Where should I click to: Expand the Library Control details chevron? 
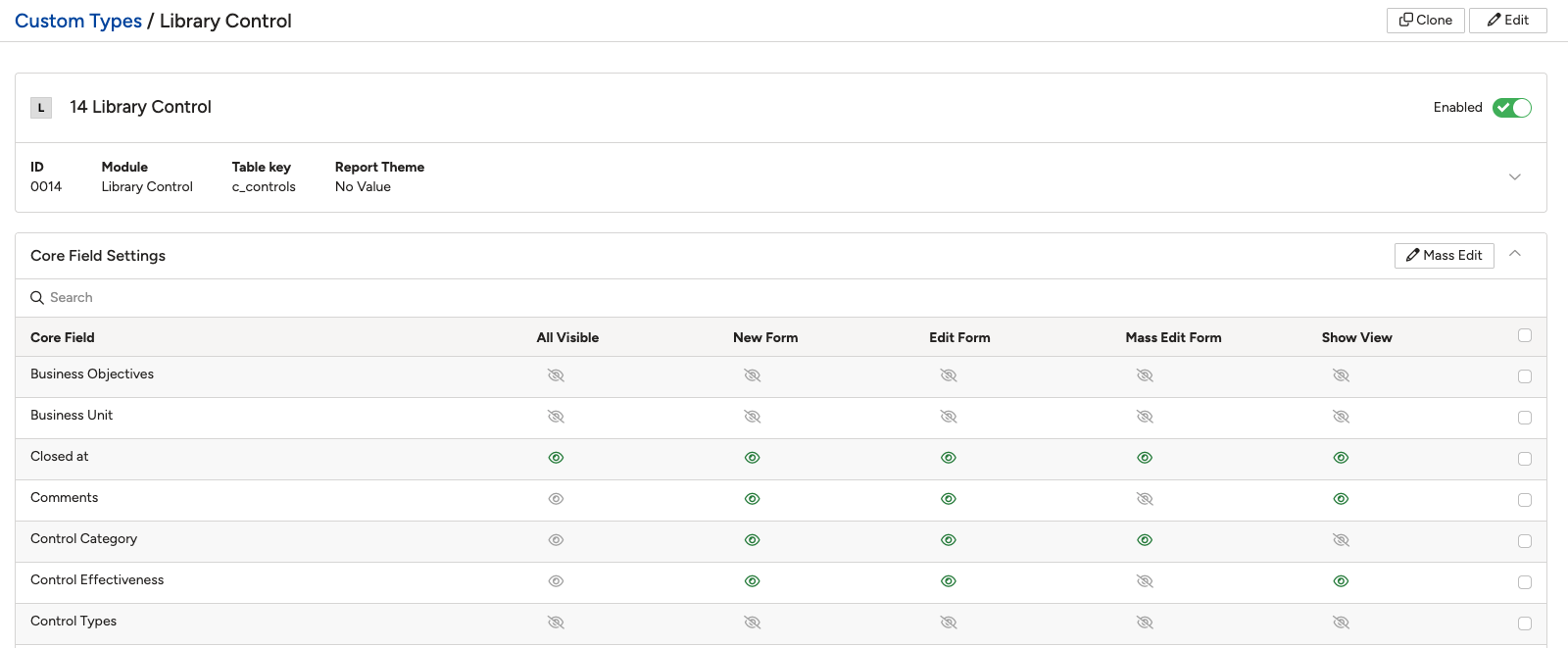pos(1515,177)
